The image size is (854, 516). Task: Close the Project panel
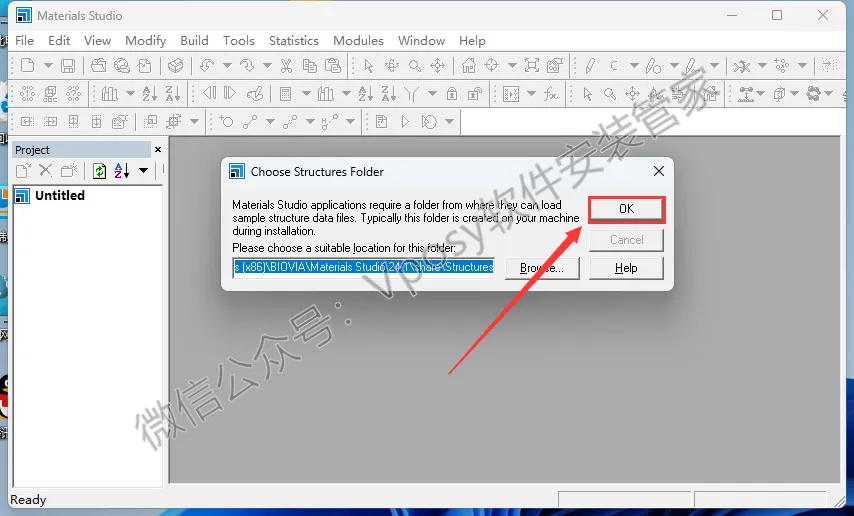(x=158, y=149)
